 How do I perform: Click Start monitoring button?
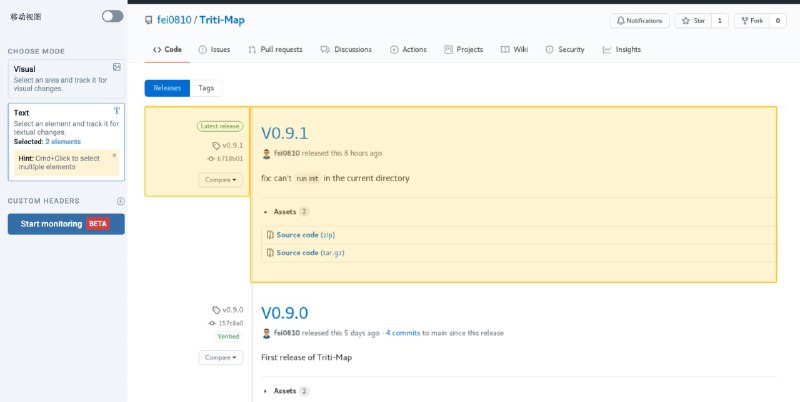click(x=66, y=224)
